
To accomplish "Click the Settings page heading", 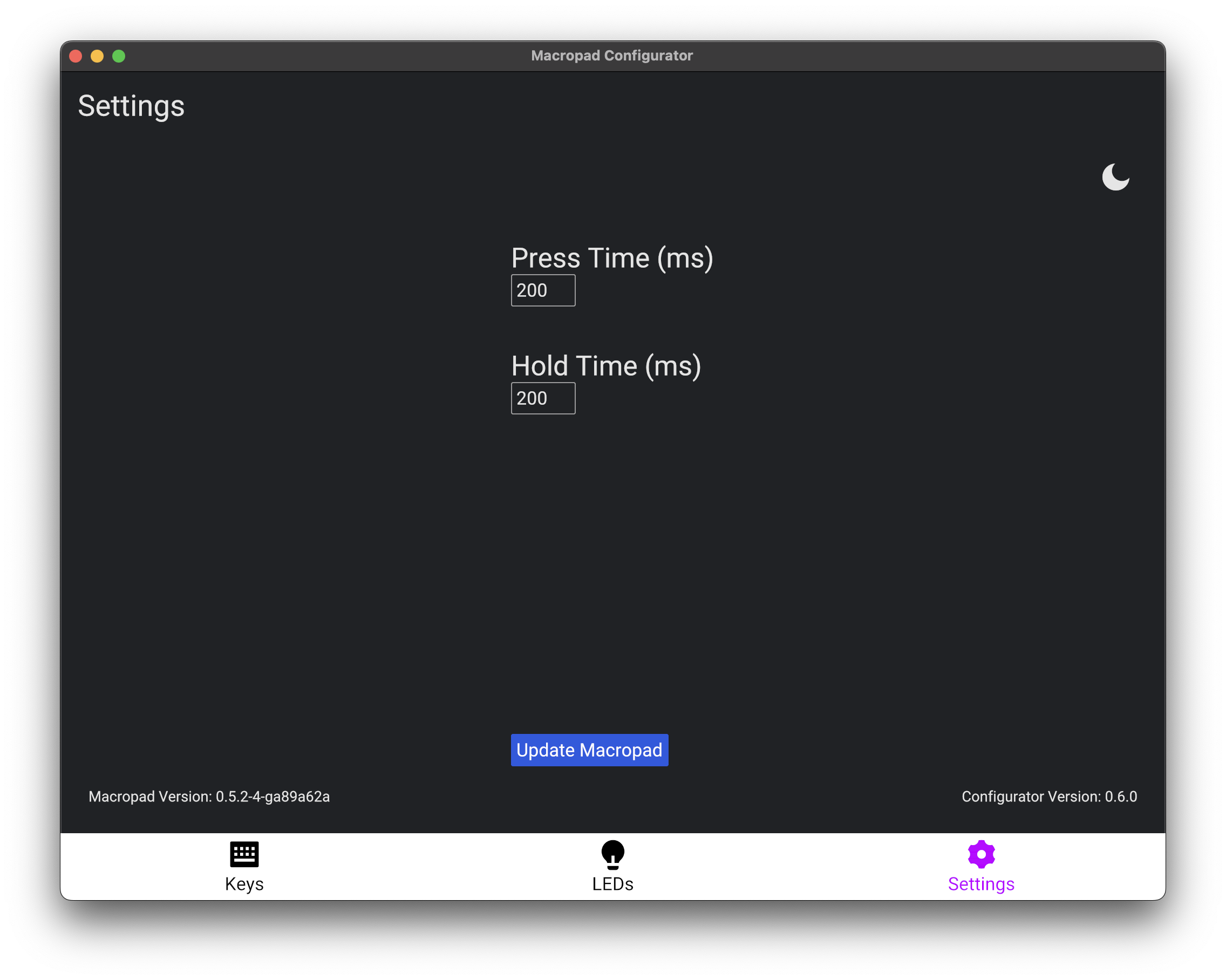I will [x=131, y=106].
